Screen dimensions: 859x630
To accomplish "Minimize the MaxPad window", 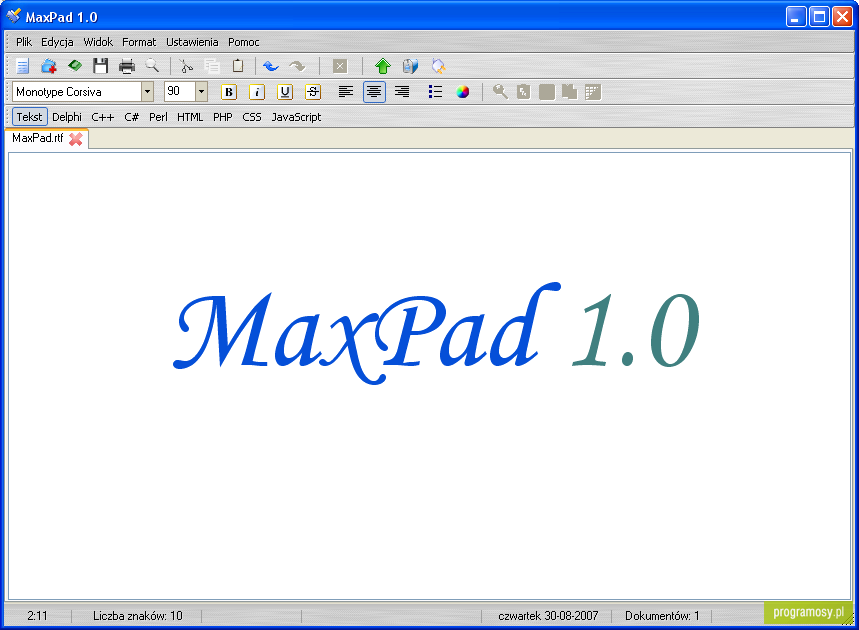I will (x=796, y=17).
